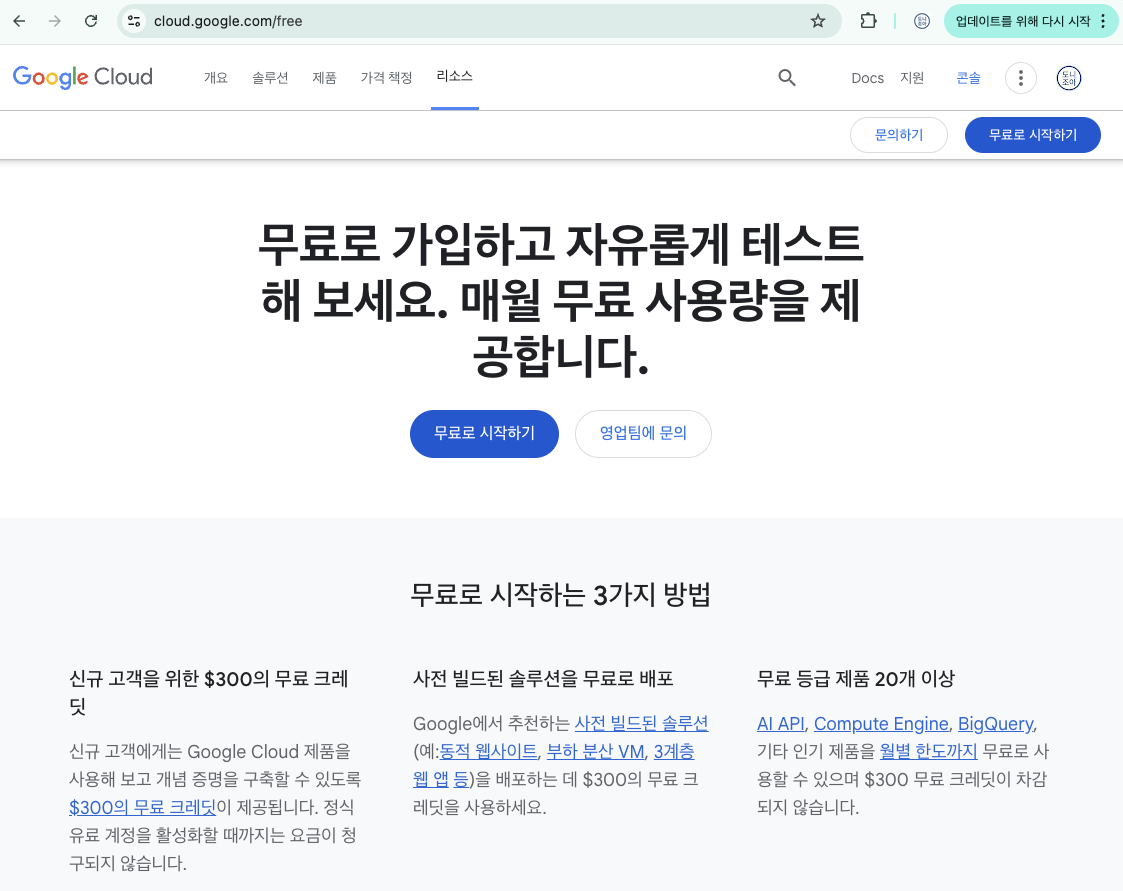1123x891 pixels.
Task: Open the three-dot more options next to 콘솔
Action: (x=1020, y=77)
